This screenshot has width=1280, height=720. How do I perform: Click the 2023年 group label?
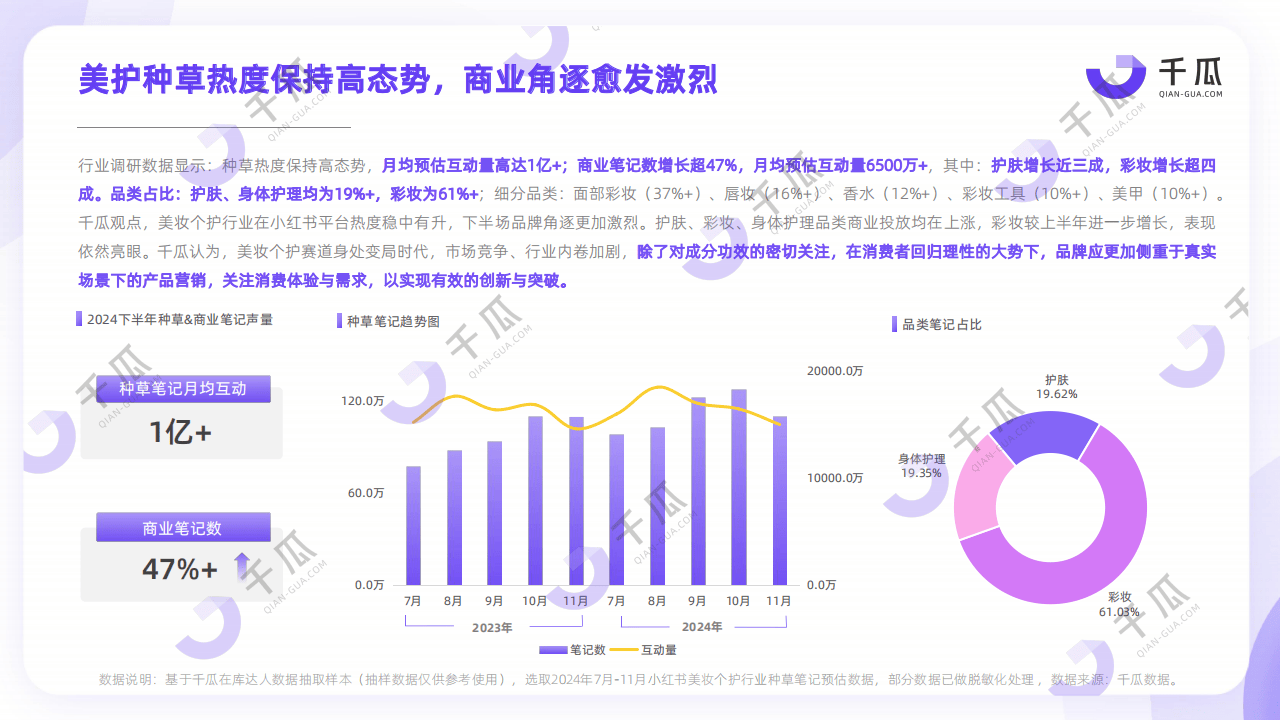point(492,628)
